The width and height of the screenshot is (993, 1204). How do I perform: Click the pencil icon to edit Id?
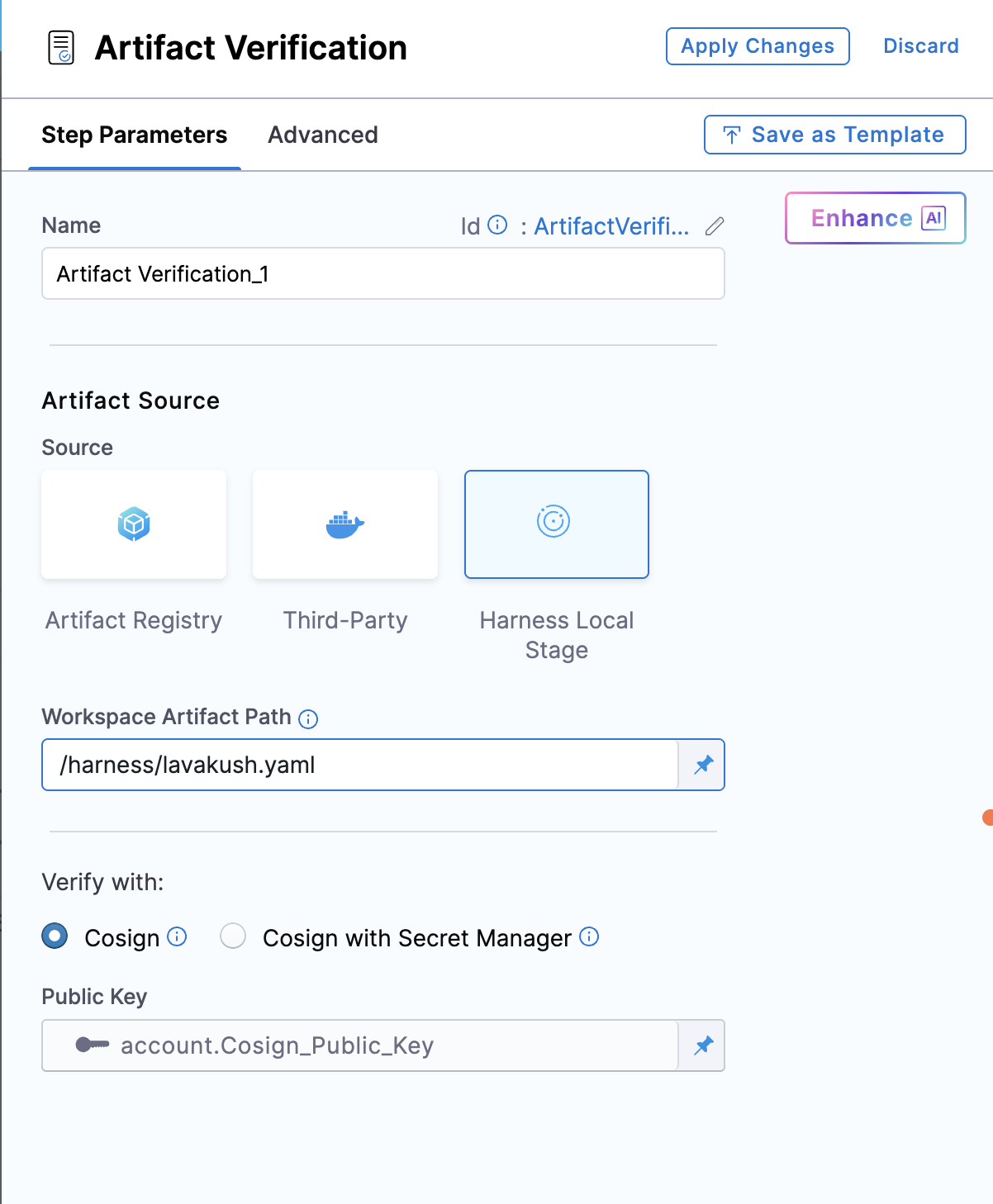pyautogui.click(x=715, y=226)
